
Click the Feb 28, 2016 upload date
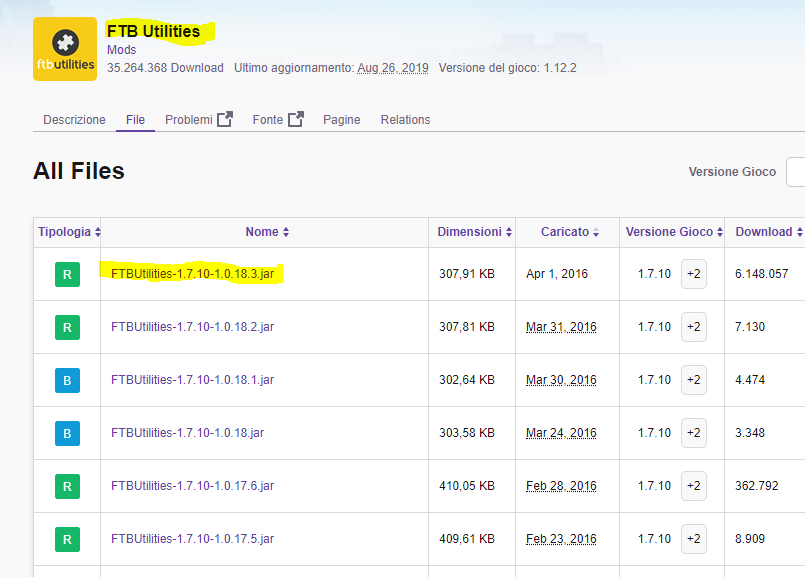[561, 486]
